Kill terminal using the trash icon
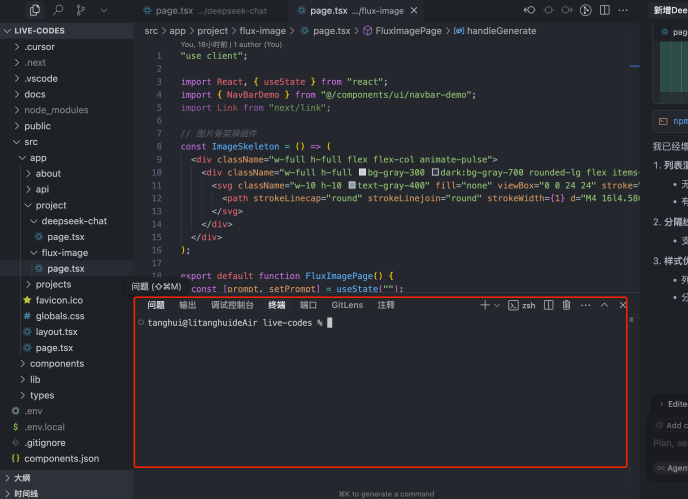Viewport: 688px width, 499px height. pyautogui.click(x=566, y=305)
